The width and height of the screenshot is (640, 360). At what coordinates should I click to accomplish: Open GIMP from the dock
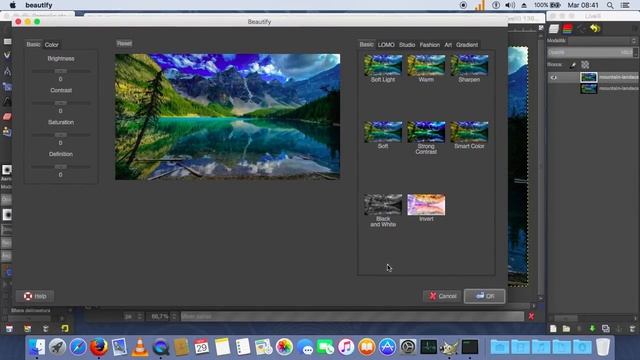449,347
